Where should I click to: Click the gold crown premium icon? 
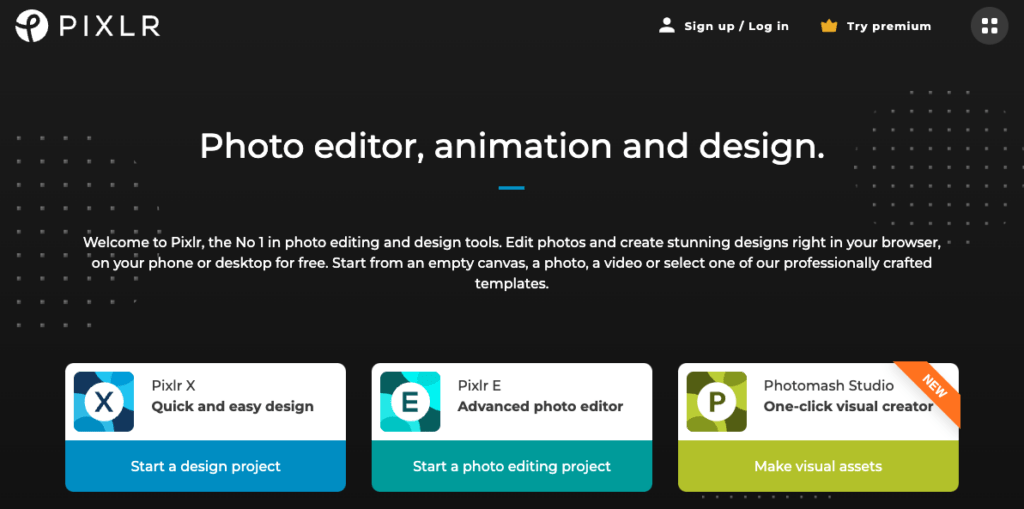pos(829,26)
